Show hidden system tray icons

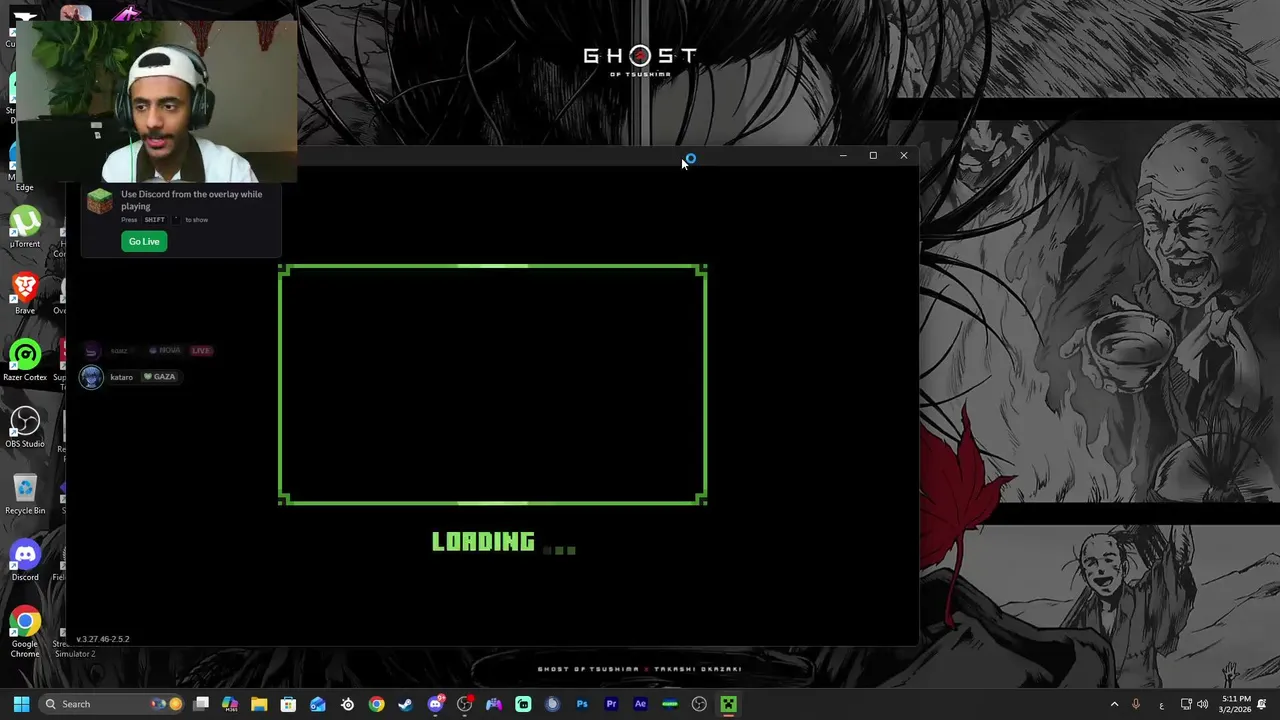point(1114,704)
